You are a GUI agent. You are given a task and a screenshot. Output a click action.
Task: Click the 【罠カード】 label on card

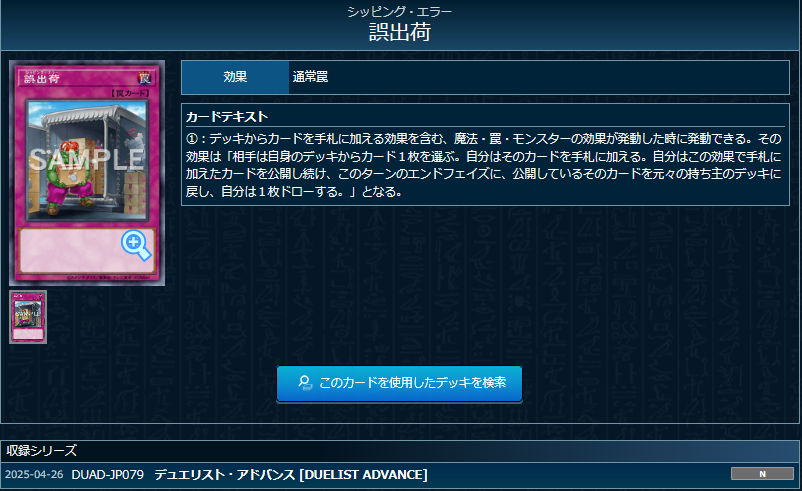point(129,93)
